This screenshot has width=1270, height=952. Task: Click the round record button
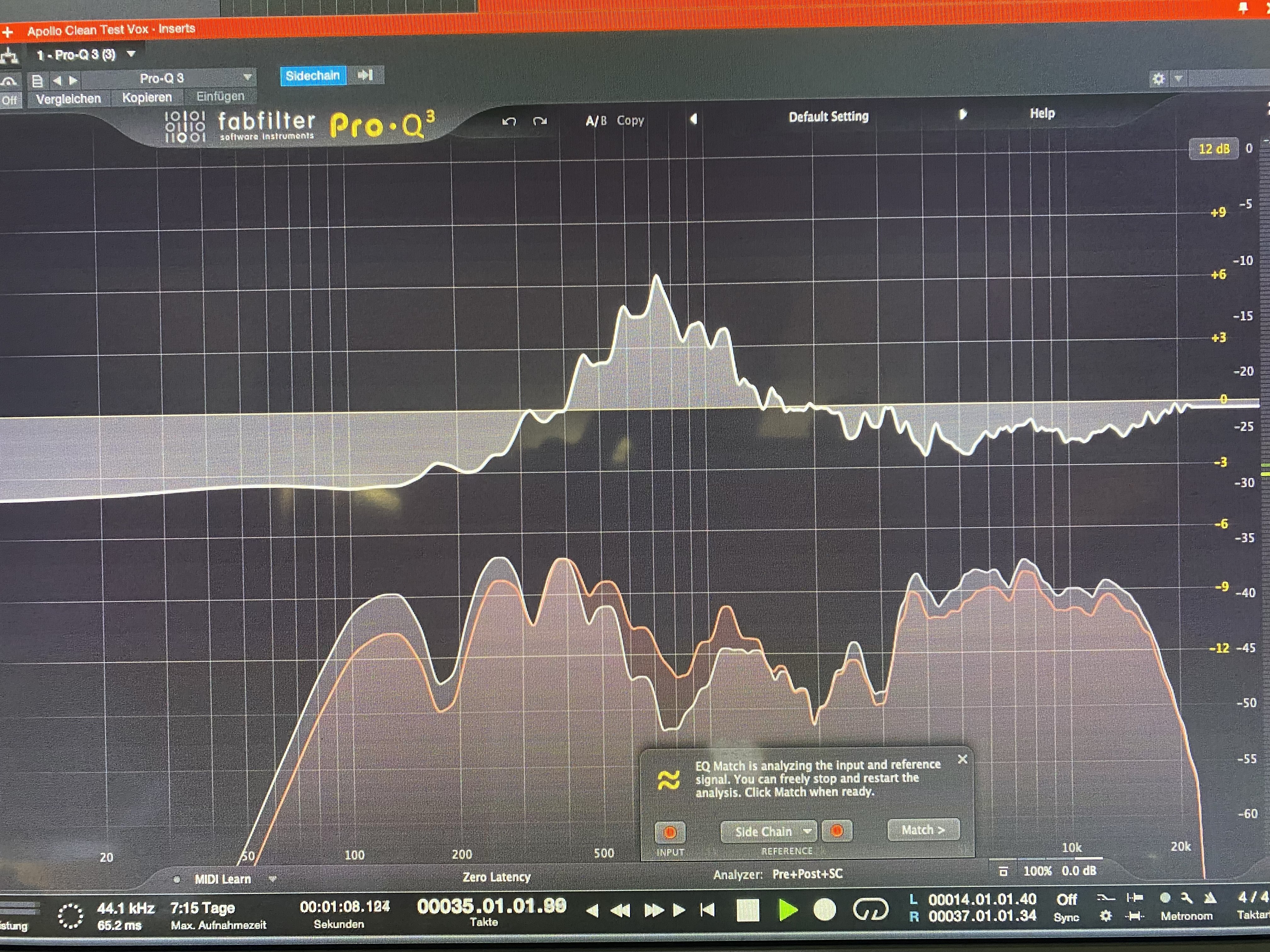825,909
